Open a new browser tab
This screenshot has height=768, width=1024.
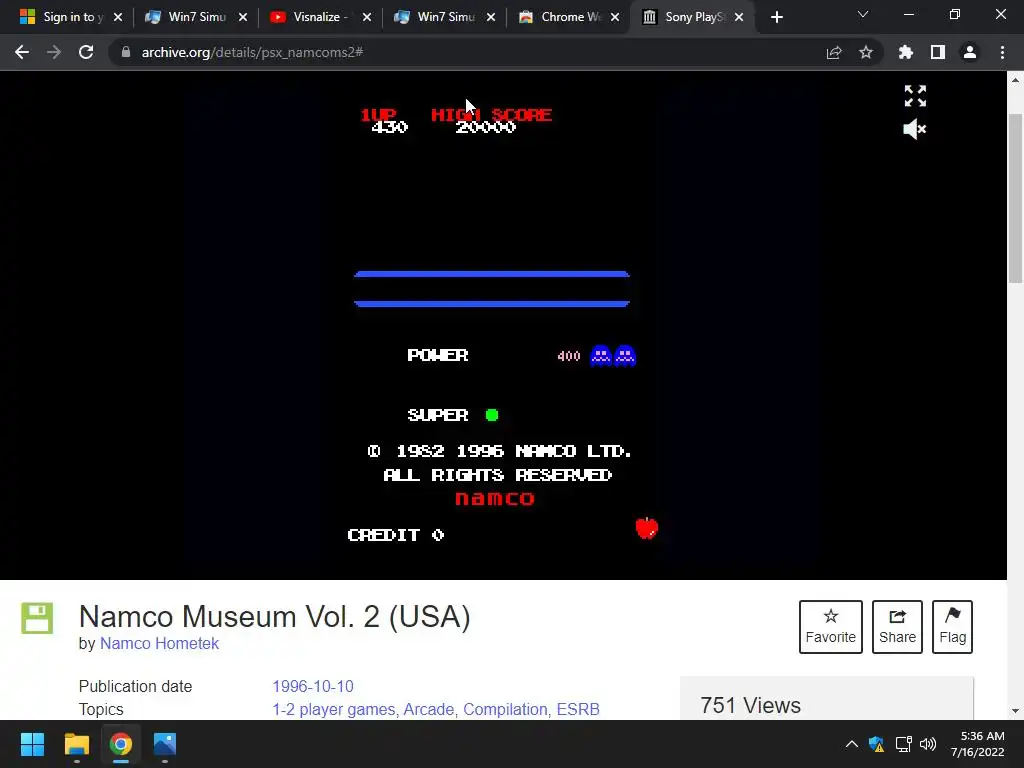tap(776, 17)
